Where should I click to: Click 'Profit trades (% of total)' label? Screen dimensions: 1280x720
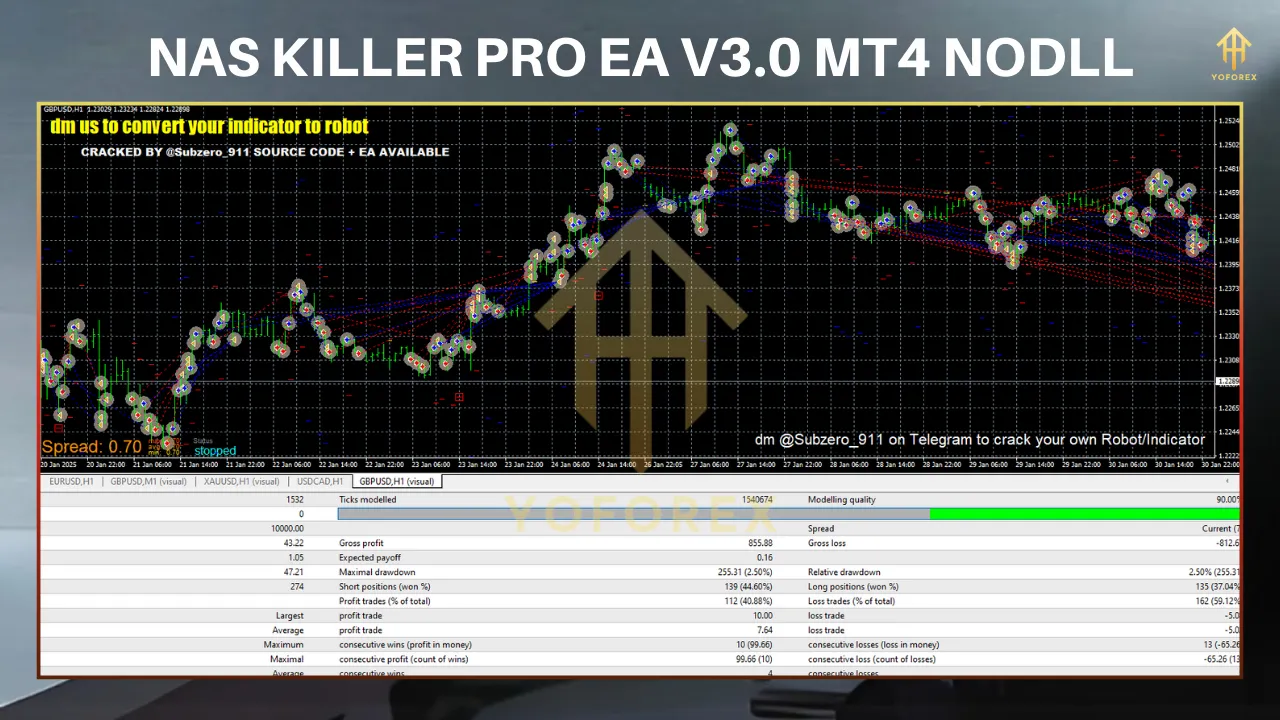386,601
